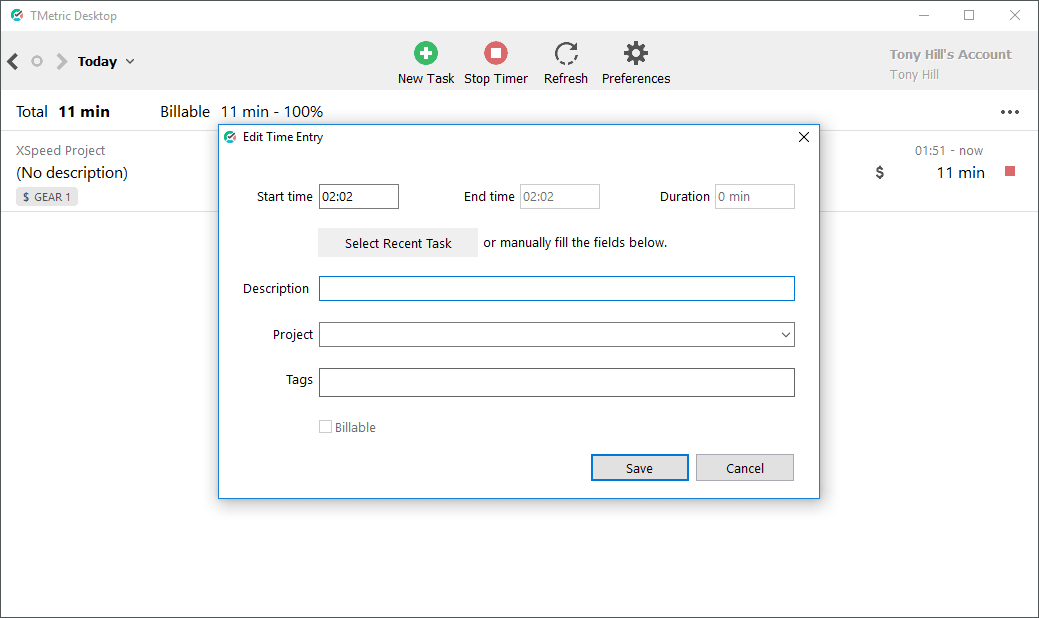Stop the XSpeed Project entry's red square
The image size is (1039, 618).
tap(1010, 172)
